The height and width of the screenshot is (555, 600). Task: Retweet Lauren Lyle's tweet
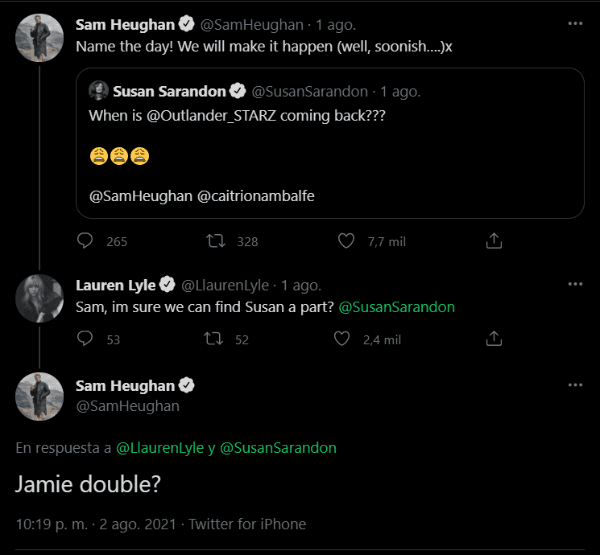coord(214,339)
